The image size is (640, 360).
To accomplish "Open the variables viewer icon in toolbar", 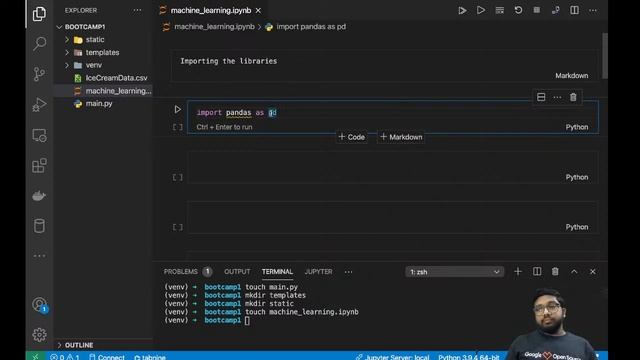I will pos(556,10).
